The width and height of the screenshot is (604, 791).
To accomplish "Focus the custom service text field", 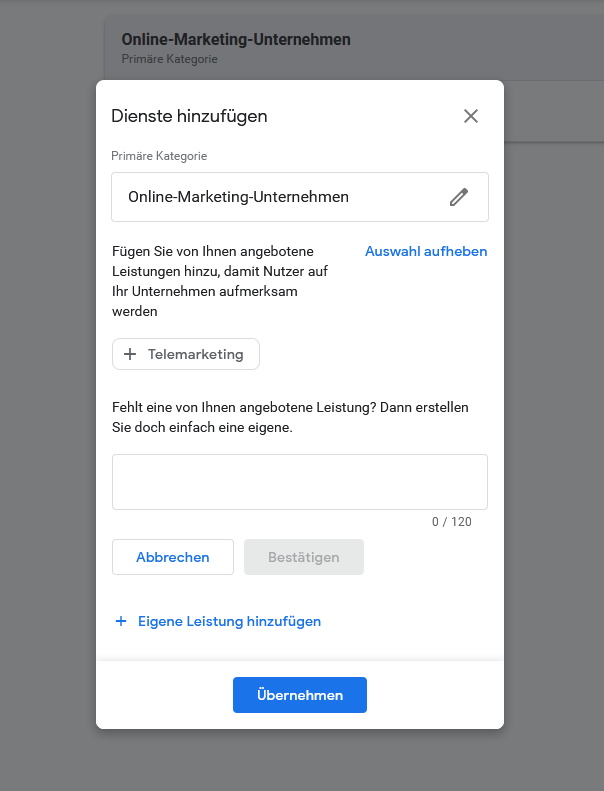I will click(x=299, y=482).
